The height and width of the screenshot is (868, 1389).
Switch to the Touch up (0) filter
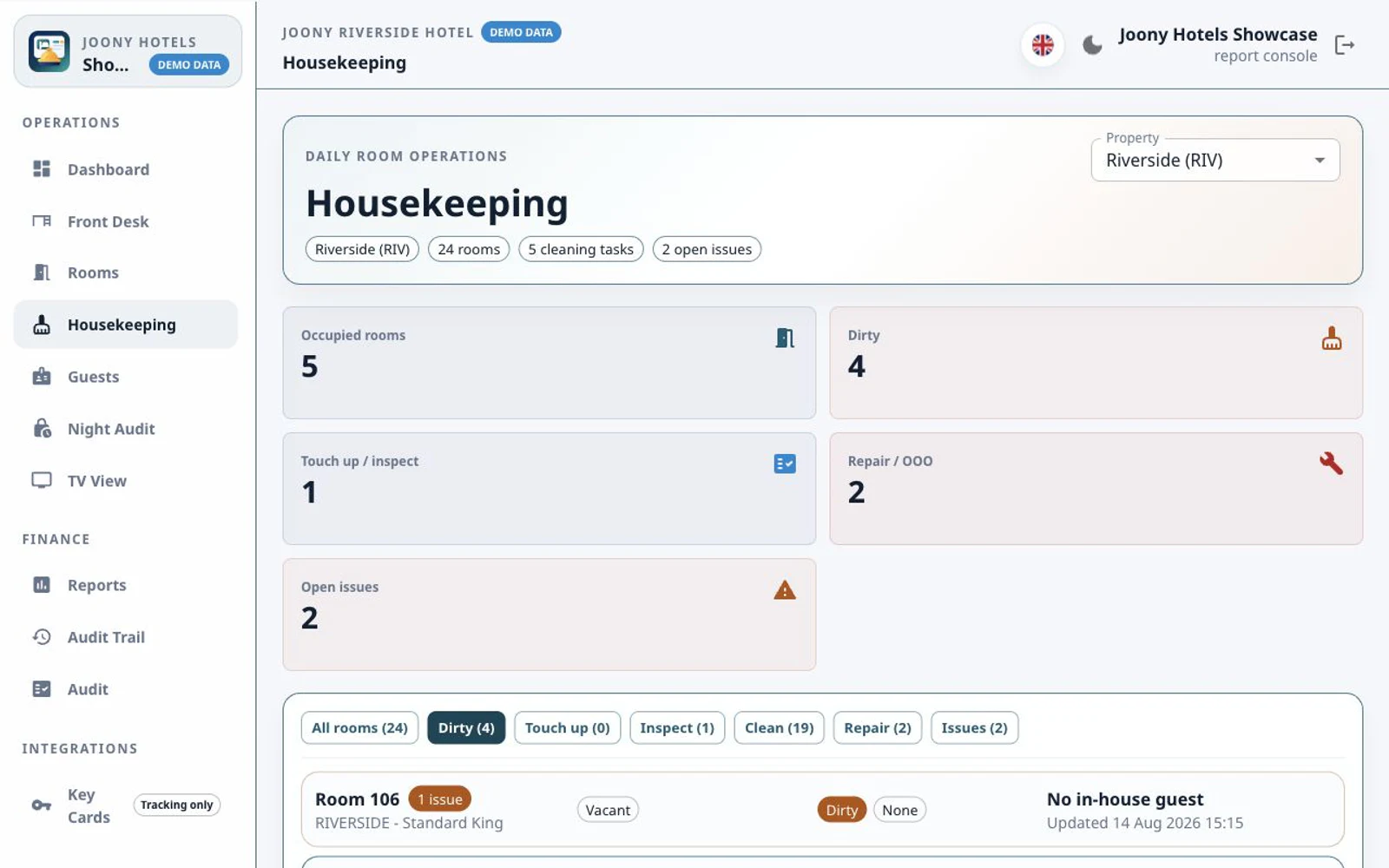(x=568, y=727)
